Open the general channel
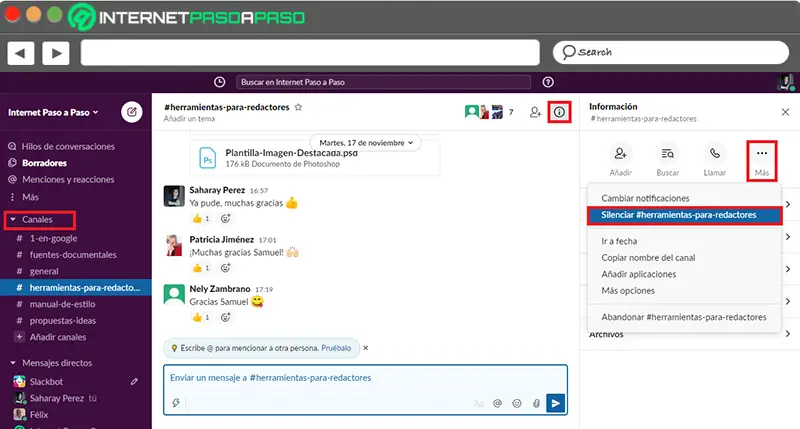Screen dimensions: 800x429 [44, 271]
